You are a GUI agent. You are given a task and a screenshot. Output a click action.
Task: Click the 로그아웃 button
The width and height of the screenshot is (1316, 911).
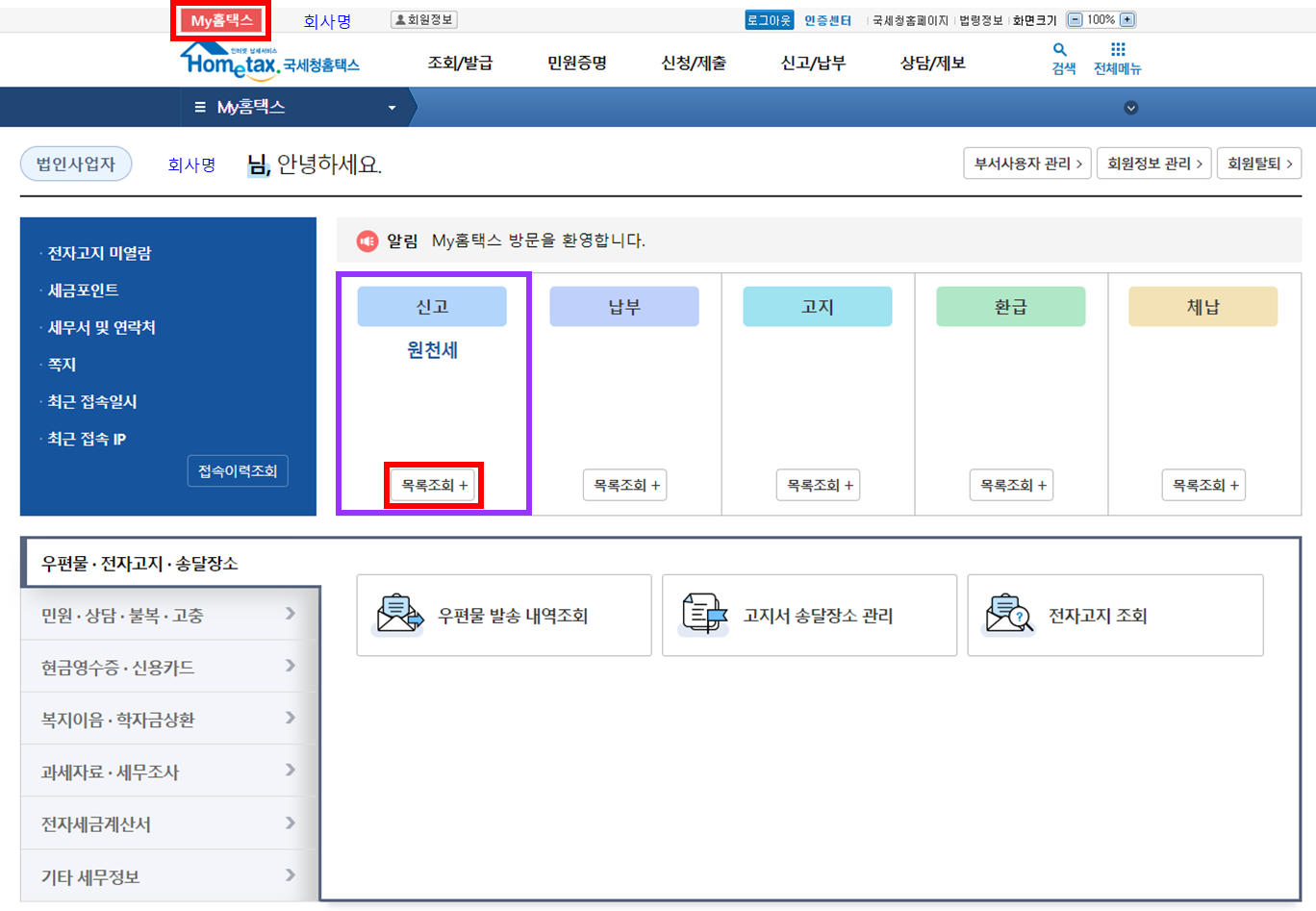point(769,20)
